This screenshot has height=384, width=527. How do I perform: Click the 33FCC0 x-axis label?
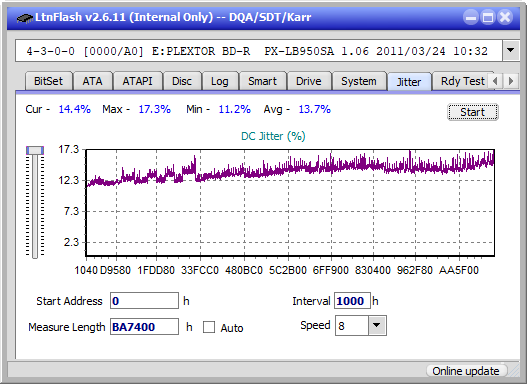point(200,270)
